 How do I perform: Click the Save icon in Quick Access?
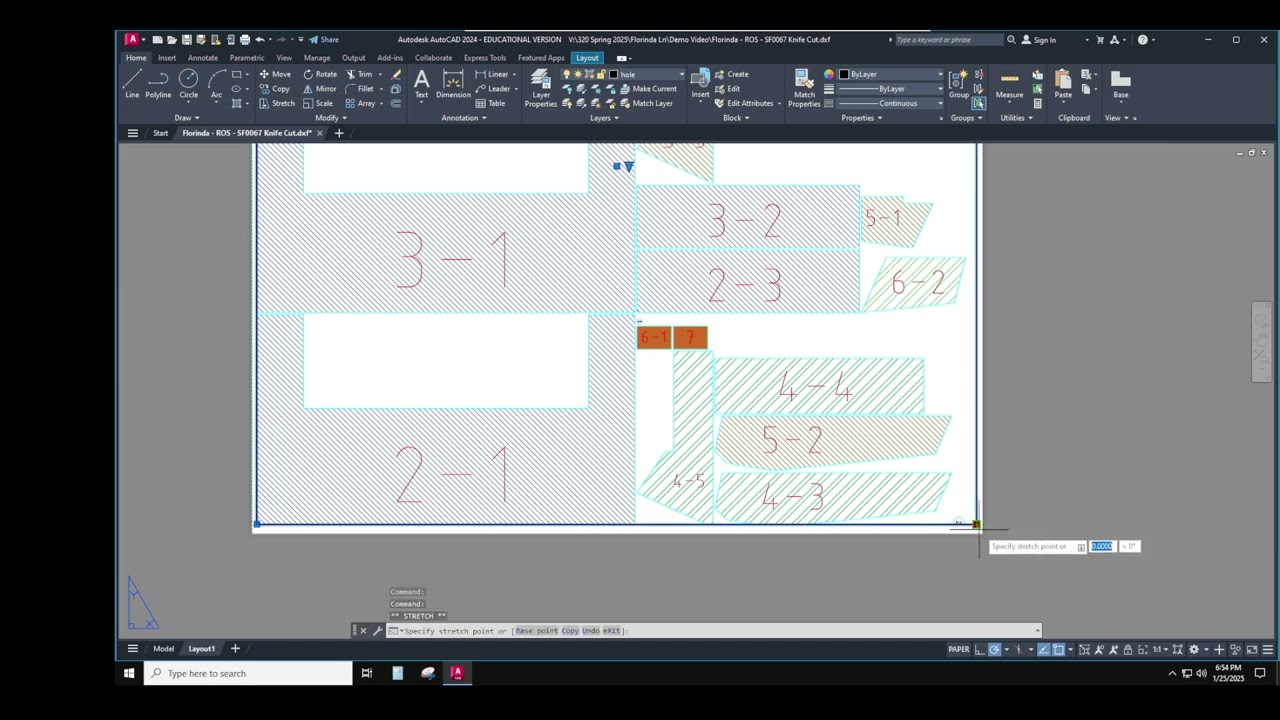tap(186, 40)
